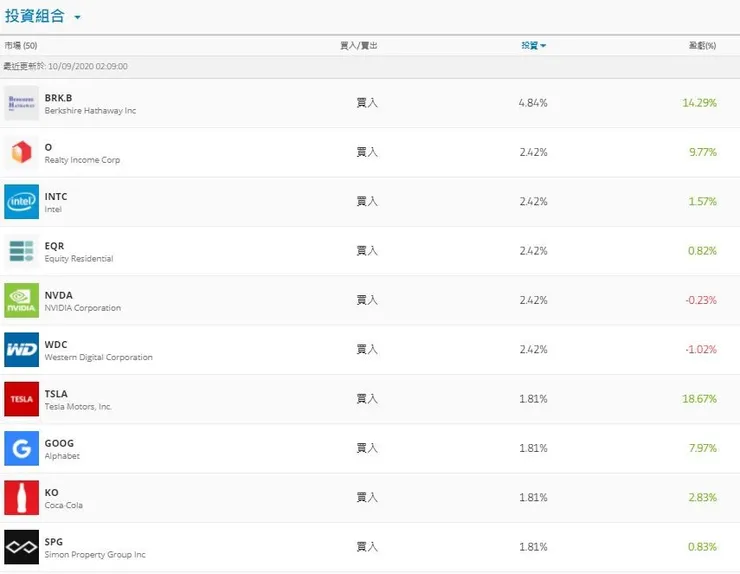Image resolution: width=740 pixels, height=574 pixels.
Task: Open the Intel logo icon
Action: pyautogui.click(x=21, y=202)
